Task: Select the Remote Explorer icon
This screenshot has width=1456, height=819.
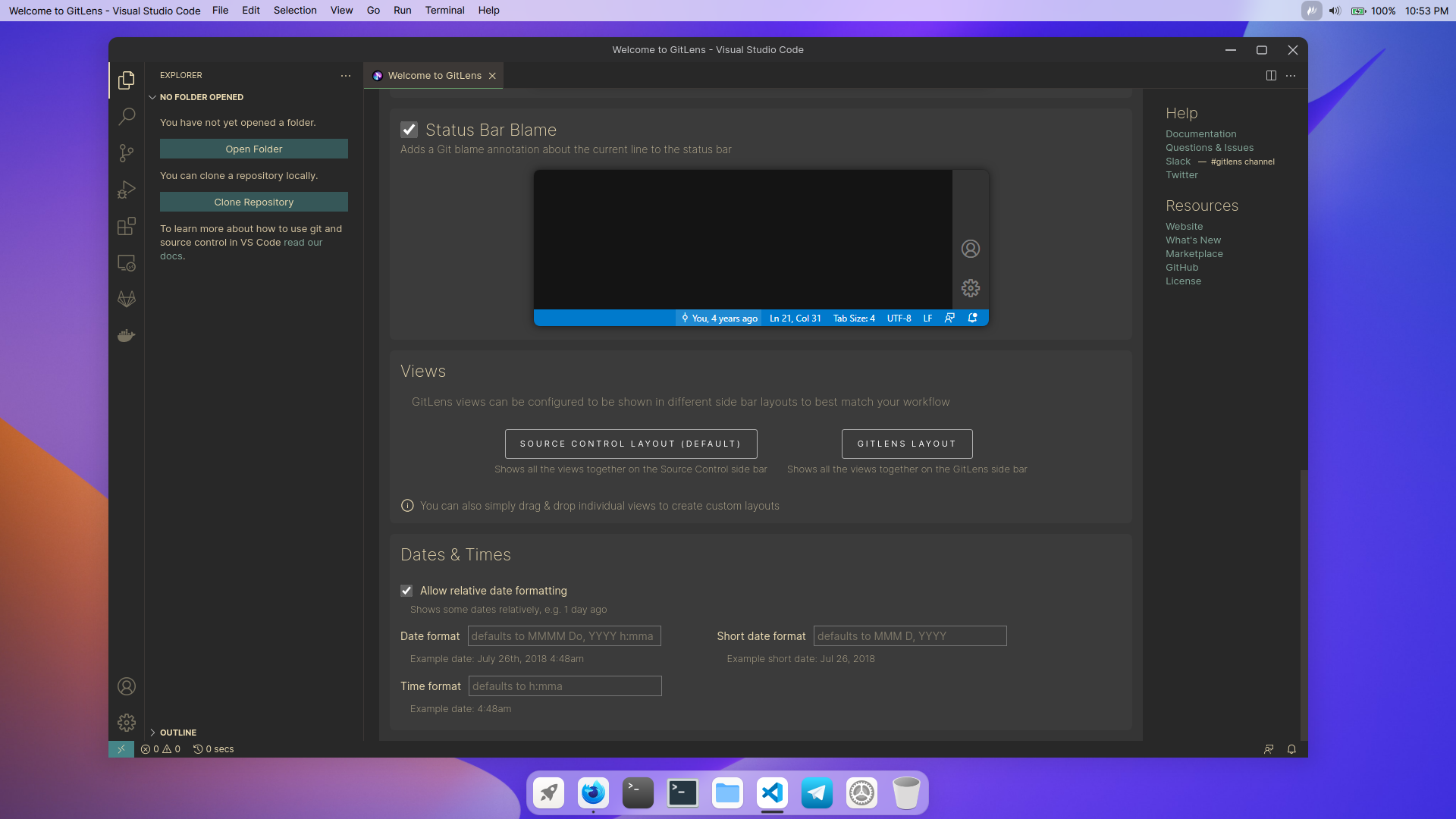Action: pos(126,262)
